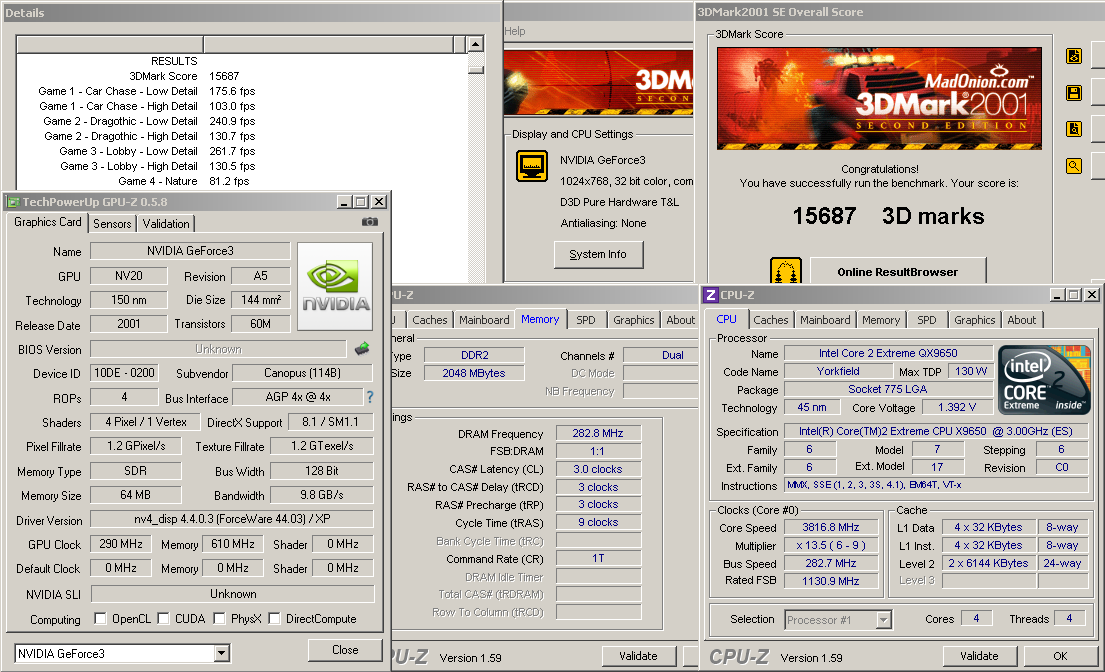Click the Bus Interface question mark icon
The image size is (1105, 672).
pyautogui.click(x=370, y=397)
